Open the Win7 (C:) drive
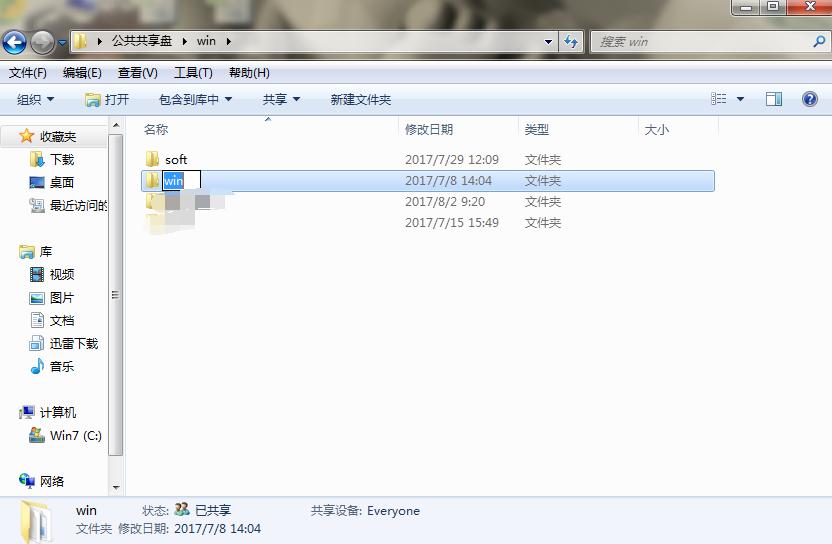This screenshot has width=832, height=544. click(x=76, y=436)
